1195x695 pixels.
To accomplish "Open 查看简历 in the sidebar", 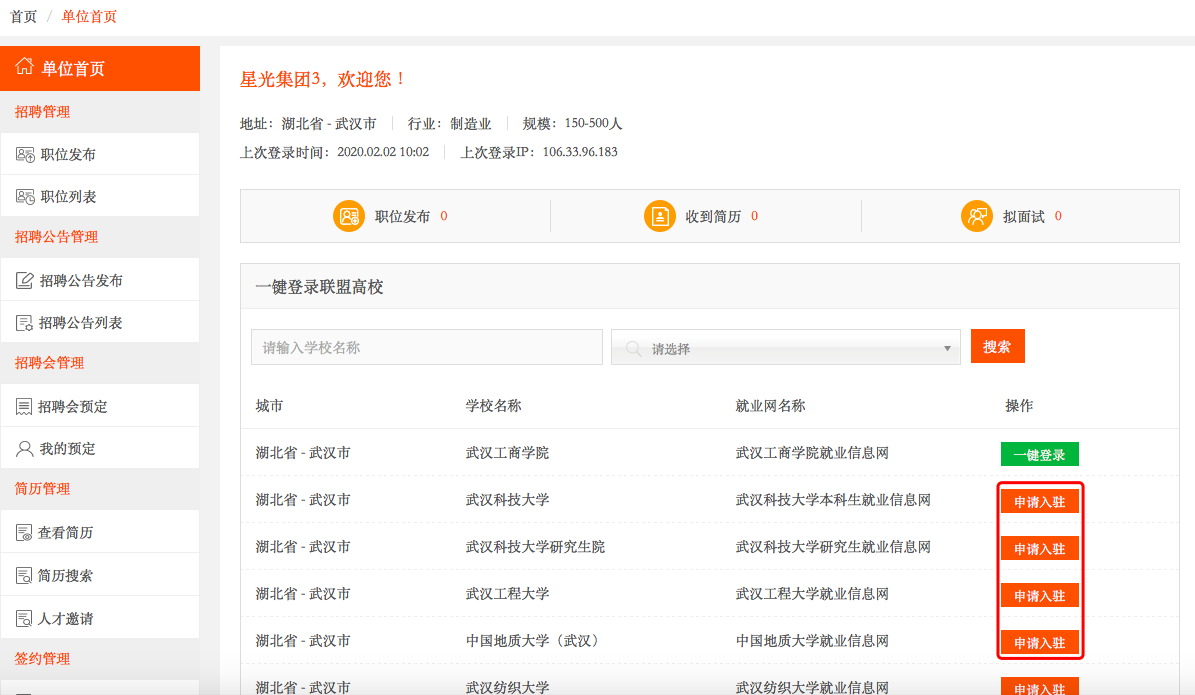I will [x=65, y=533].
